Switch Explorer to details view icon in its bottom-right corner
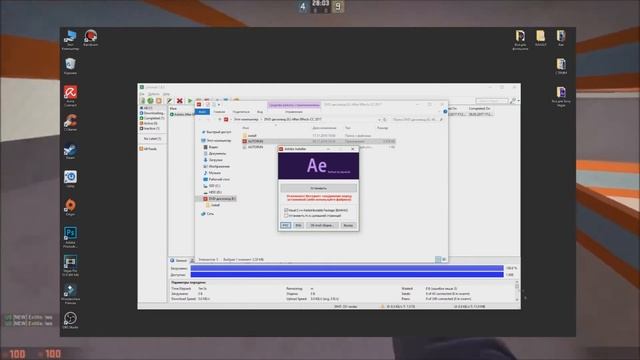The image size is (640, 360). [438, 260]
